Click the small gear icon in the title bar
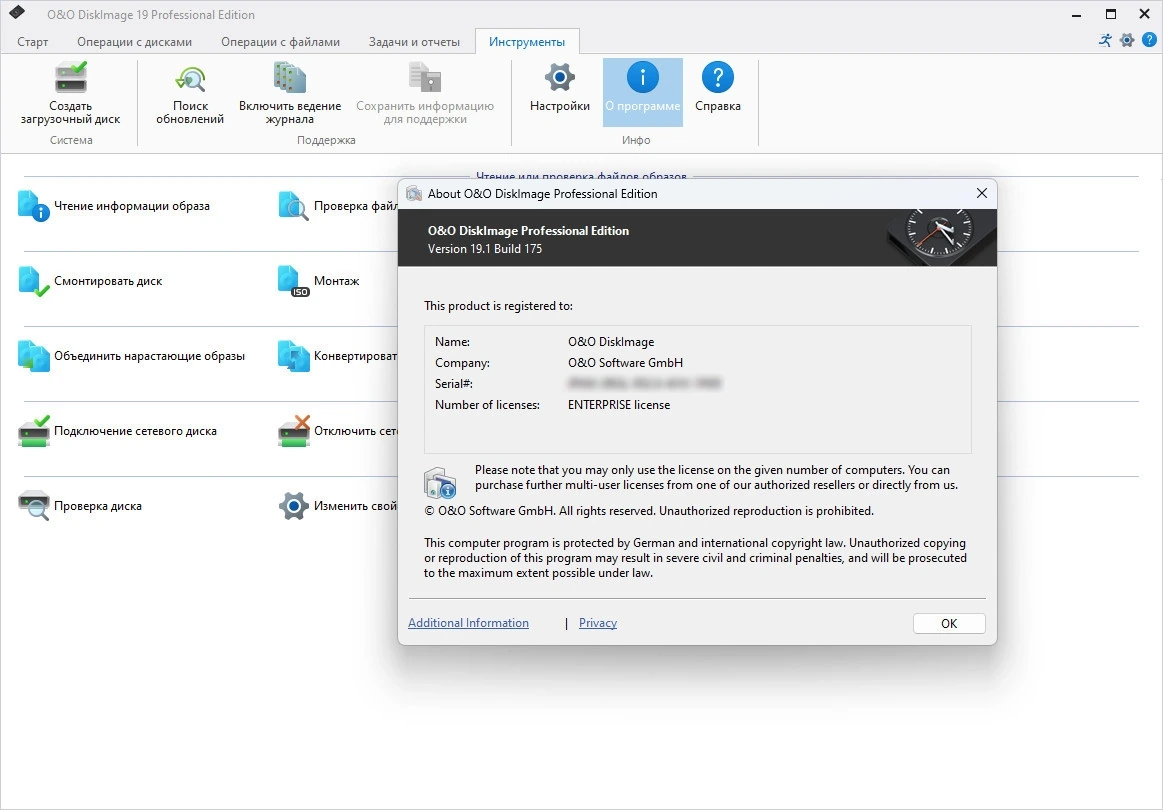Viewport: 1163px width, 810px height. click(1127, 40)
